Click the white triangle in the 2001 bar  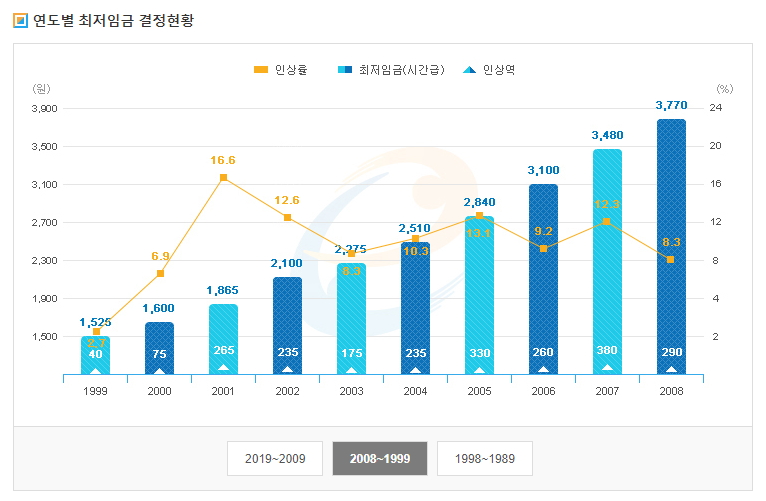point(223,369)
